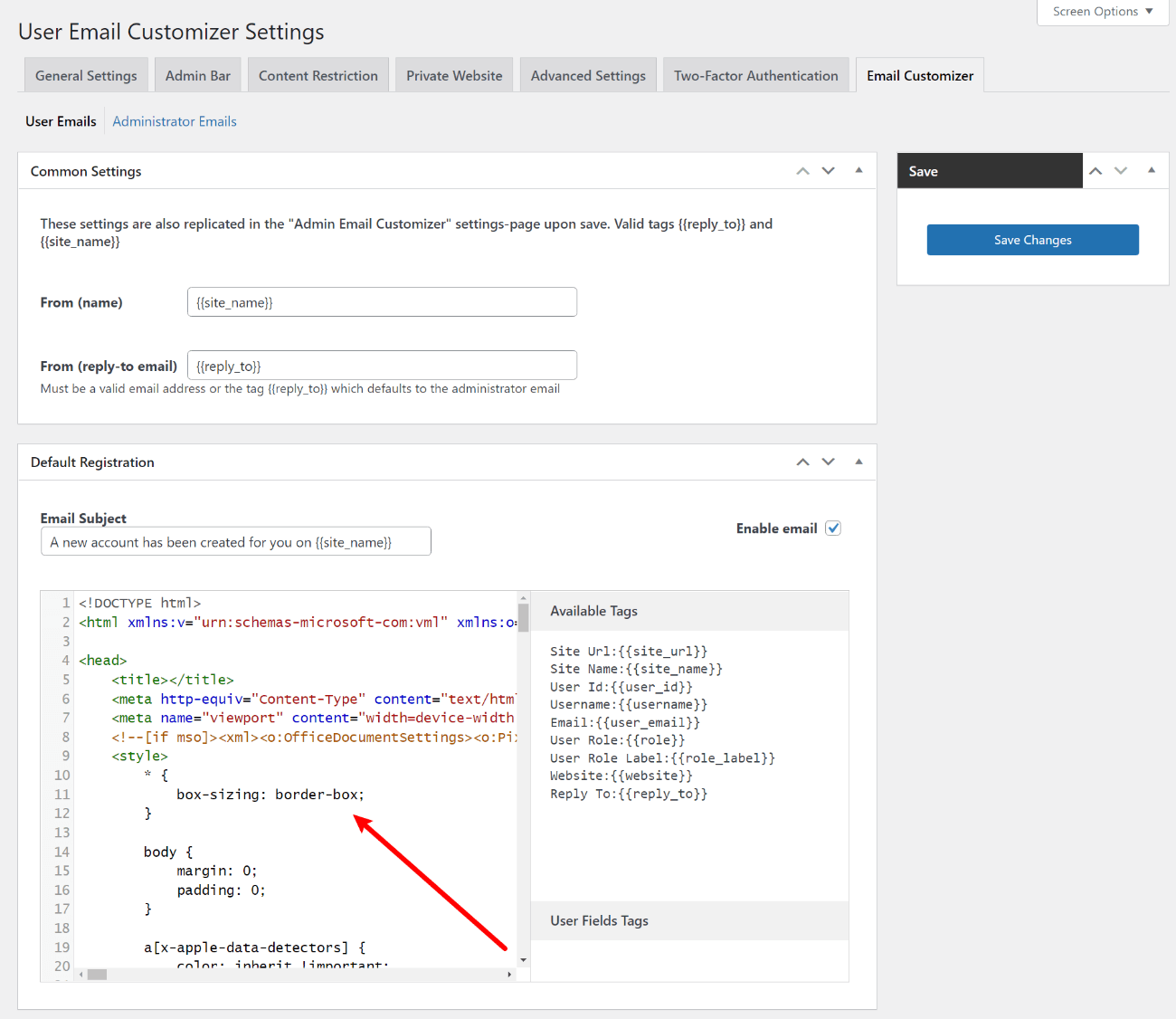Click the '<!DOCTYPE html>' code line
This screenshot has width=1176, height=1019.
(x=140, y=603)
